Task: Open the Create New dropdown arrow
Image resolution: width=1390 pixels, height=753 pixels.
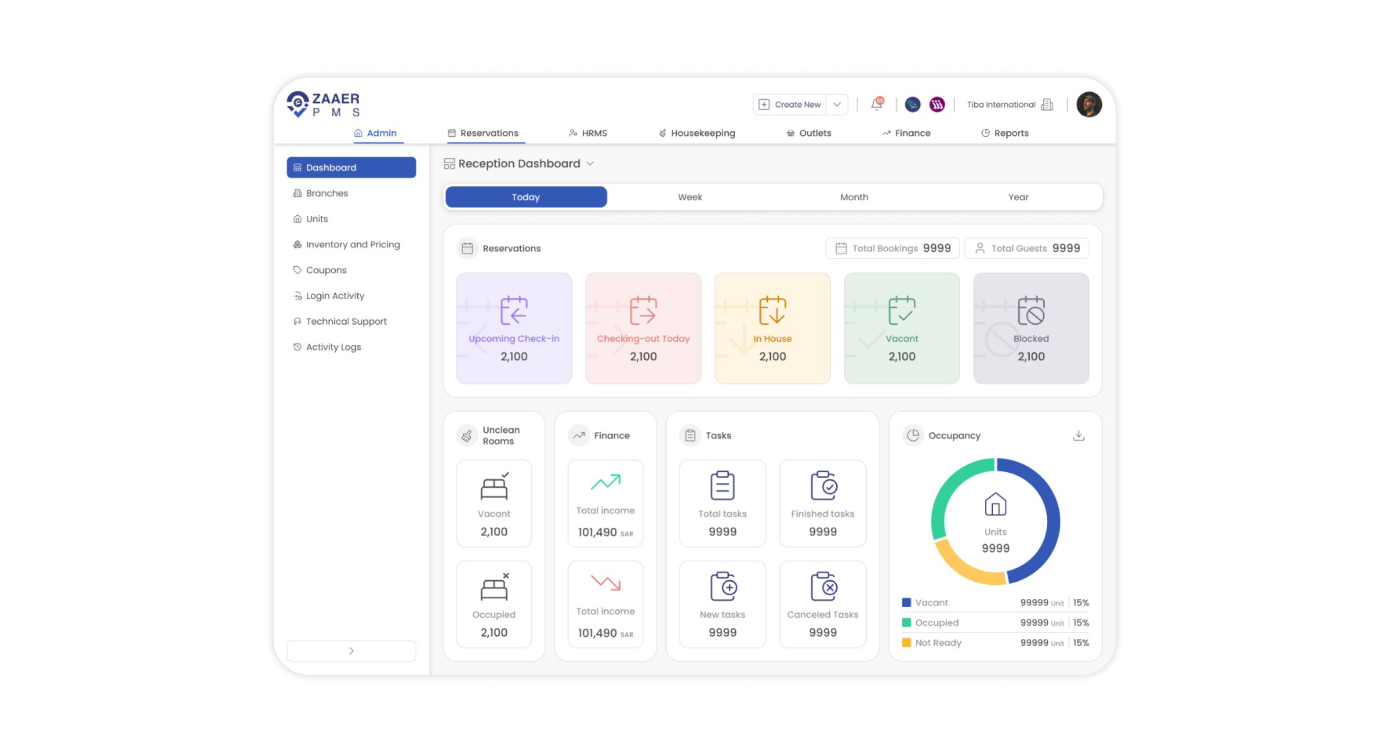Action: point(837,105)
